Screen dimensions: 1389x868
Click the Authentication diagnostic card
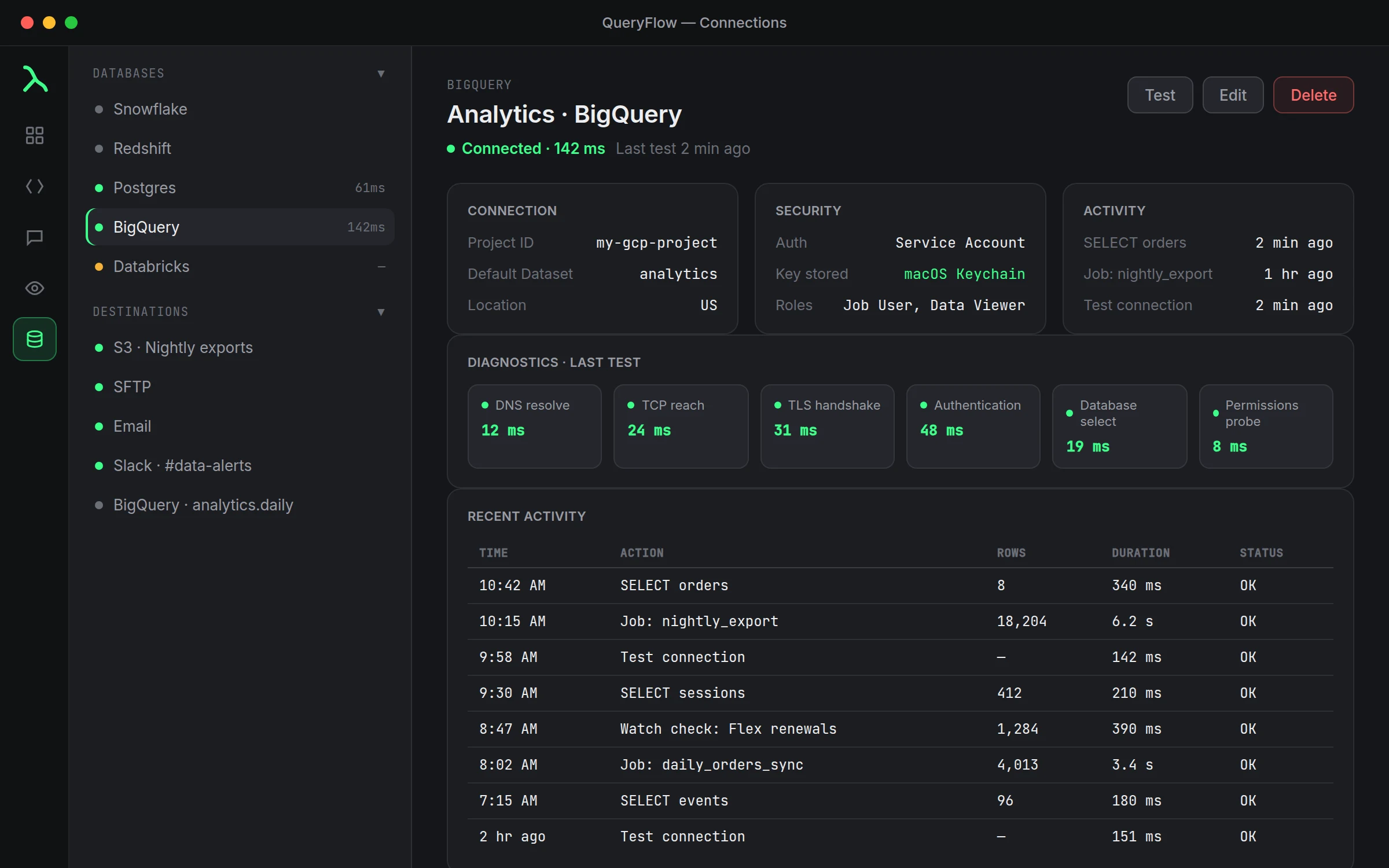click(x=973, y=426)
